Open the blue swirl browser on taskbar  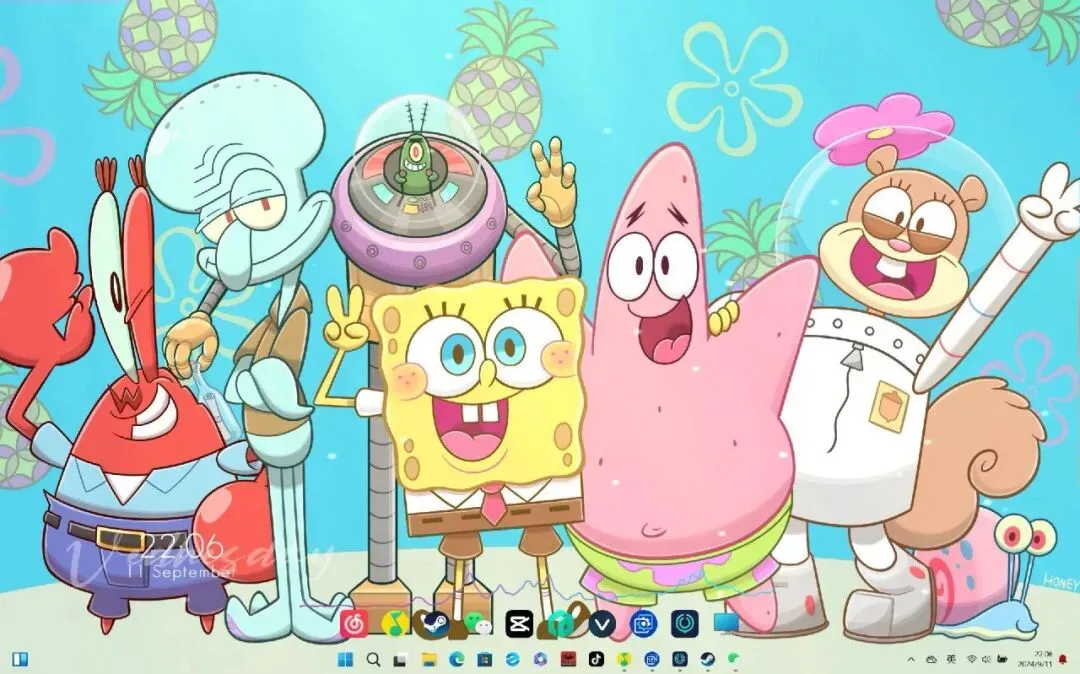[x=512, y=660]
